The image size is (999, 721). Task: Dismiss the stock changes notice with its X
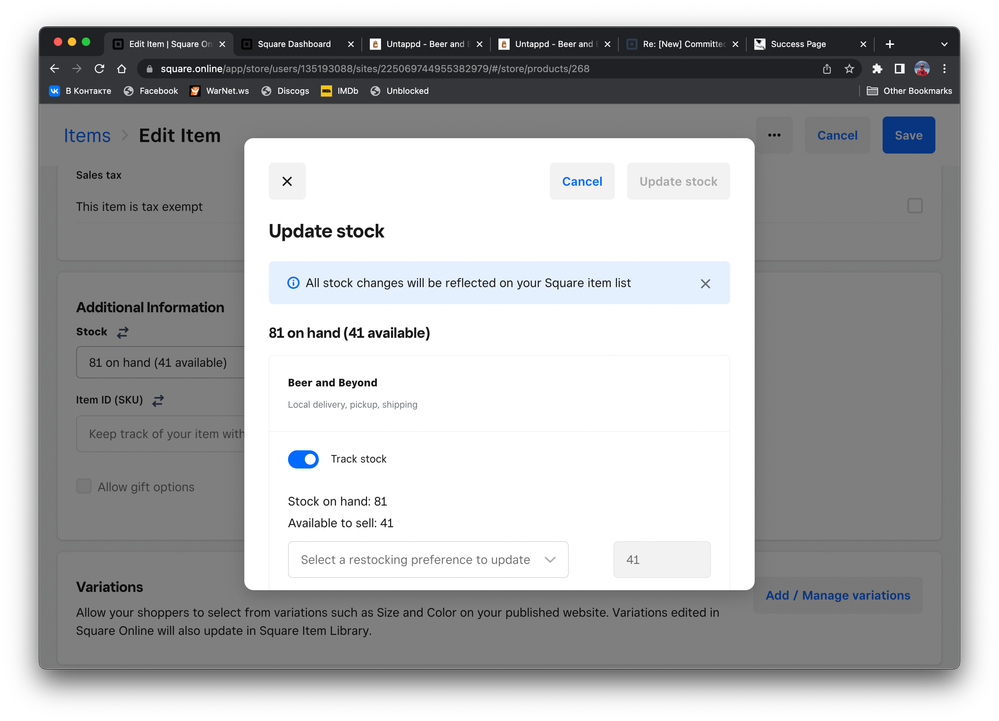(706, 283)
